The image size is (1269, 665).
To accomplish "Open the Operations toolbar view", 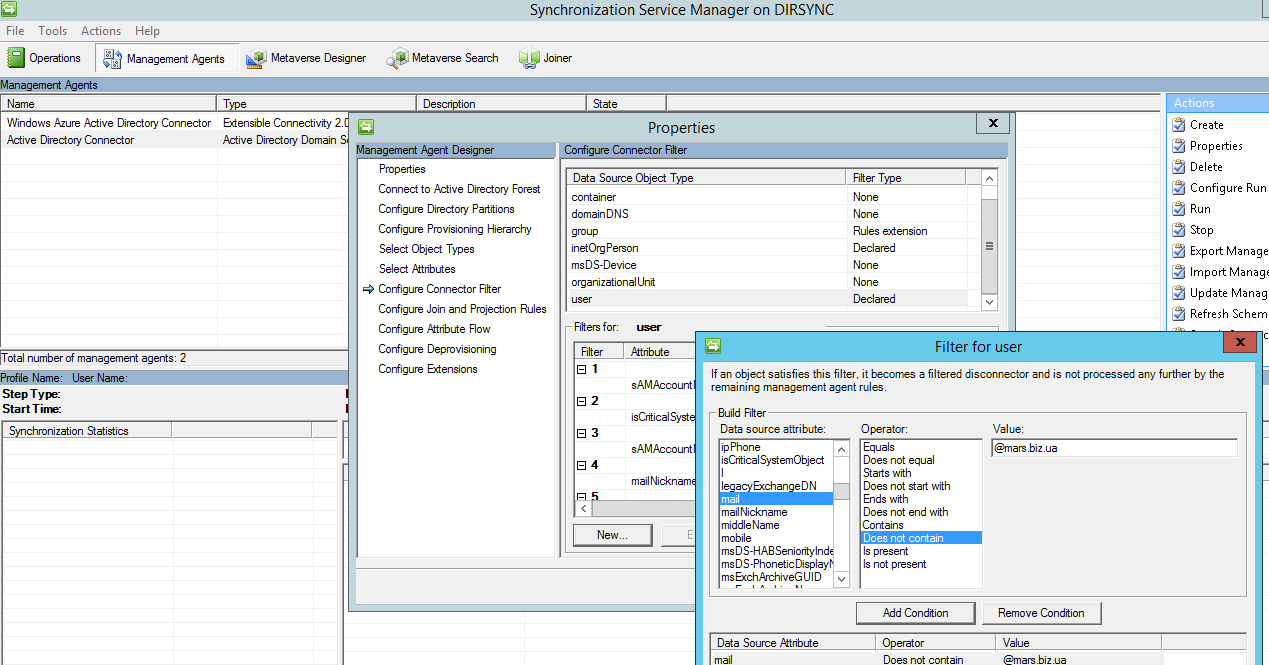I will 44,58.
